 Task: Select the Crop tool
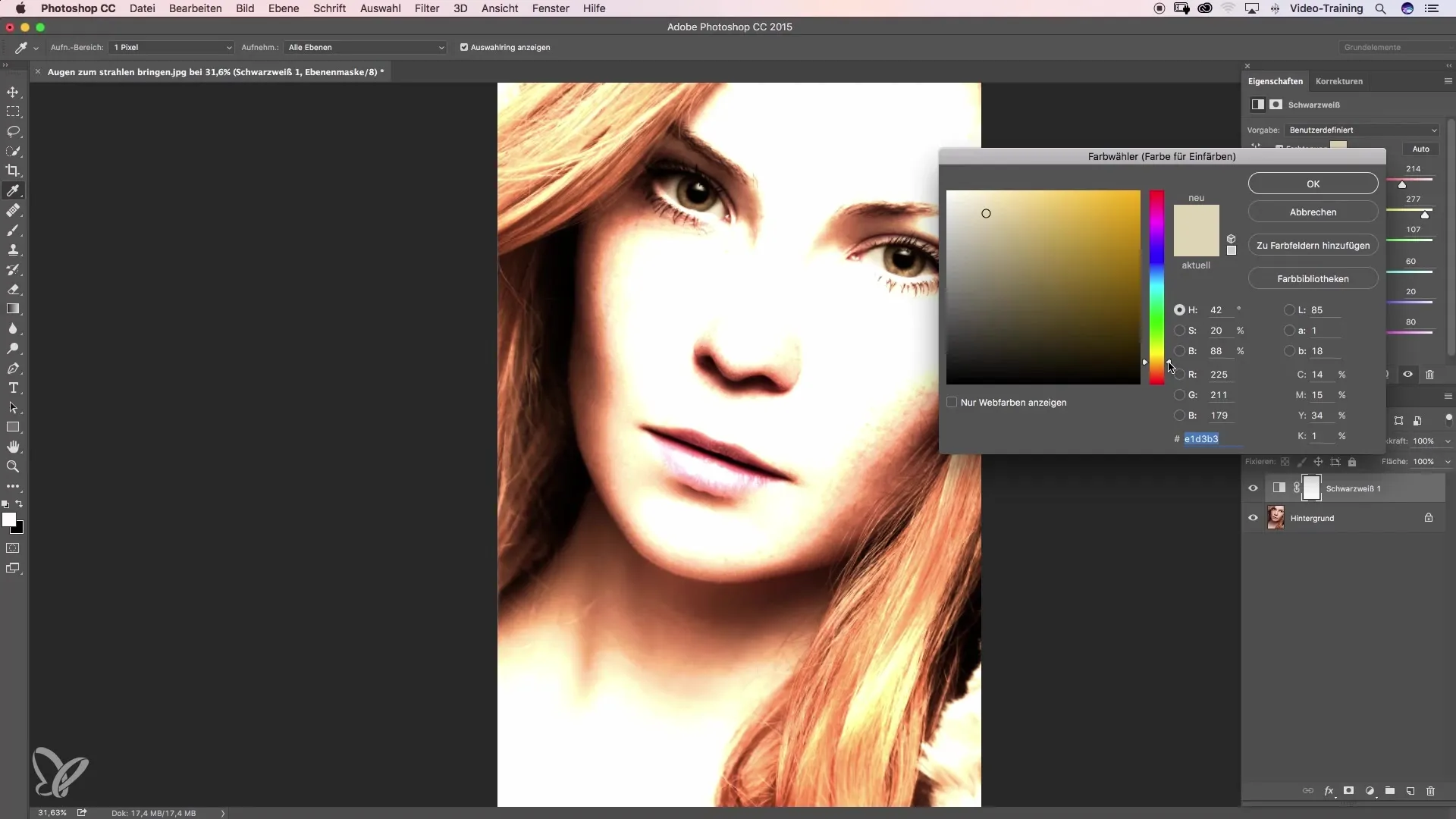click(x=13, y=171)
